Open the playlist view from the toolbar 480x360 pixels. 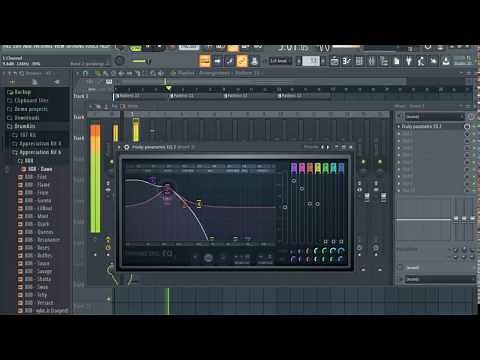pos(334,61)
